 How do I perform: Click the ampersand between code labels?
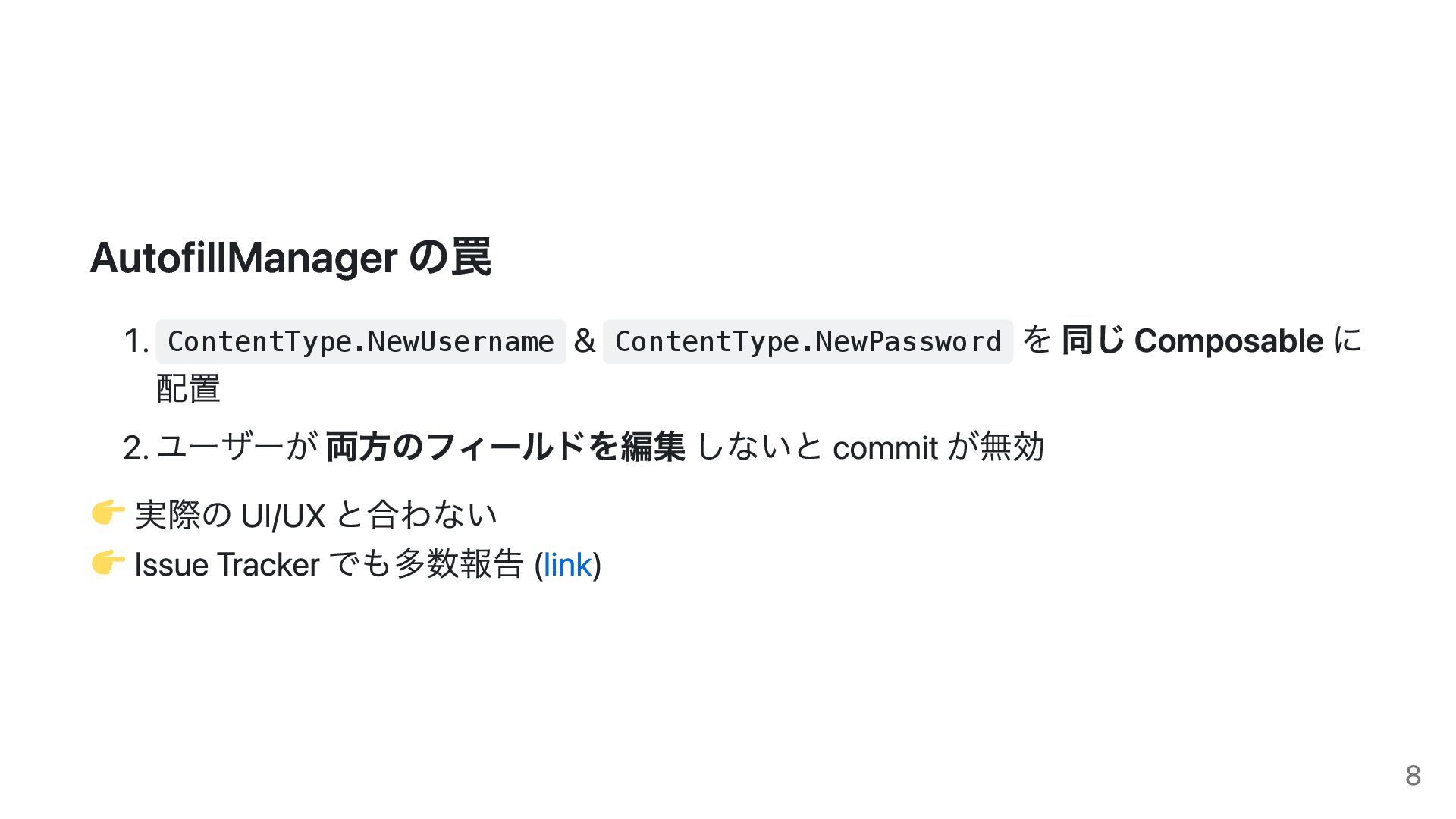coord(584,341)
